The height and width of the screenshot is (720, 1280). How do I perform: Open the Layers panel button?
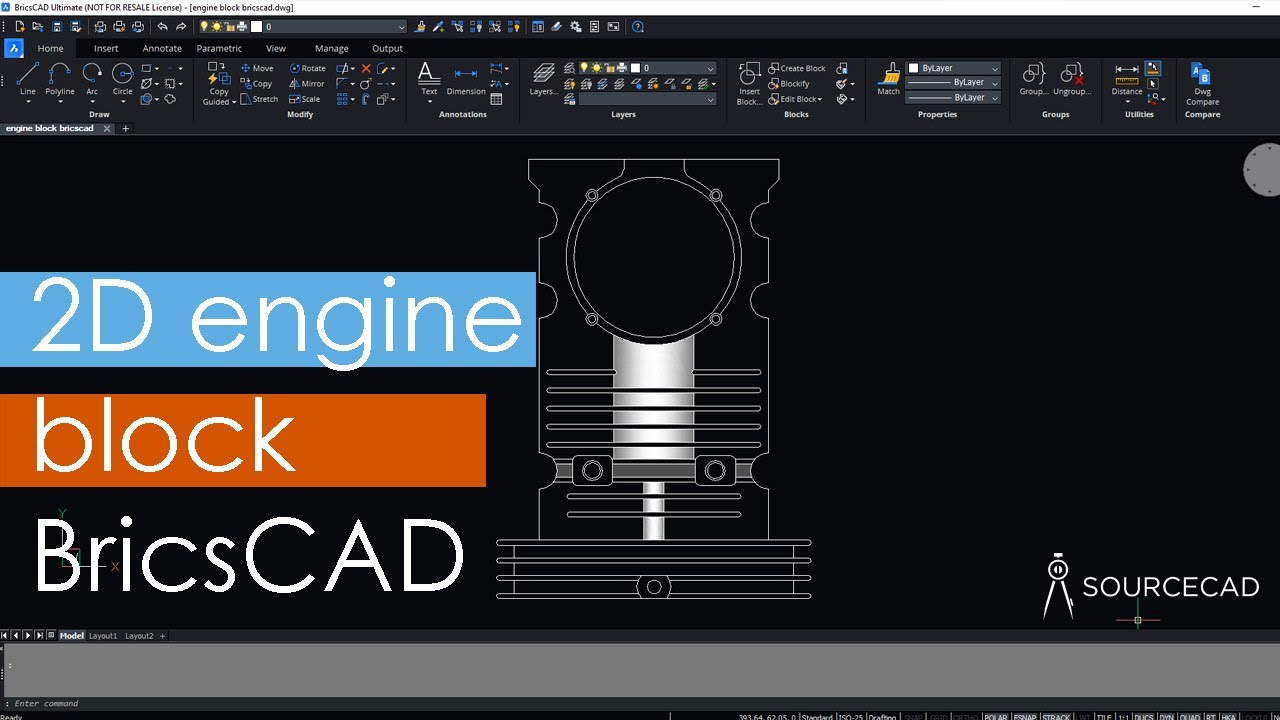point(543,78)
